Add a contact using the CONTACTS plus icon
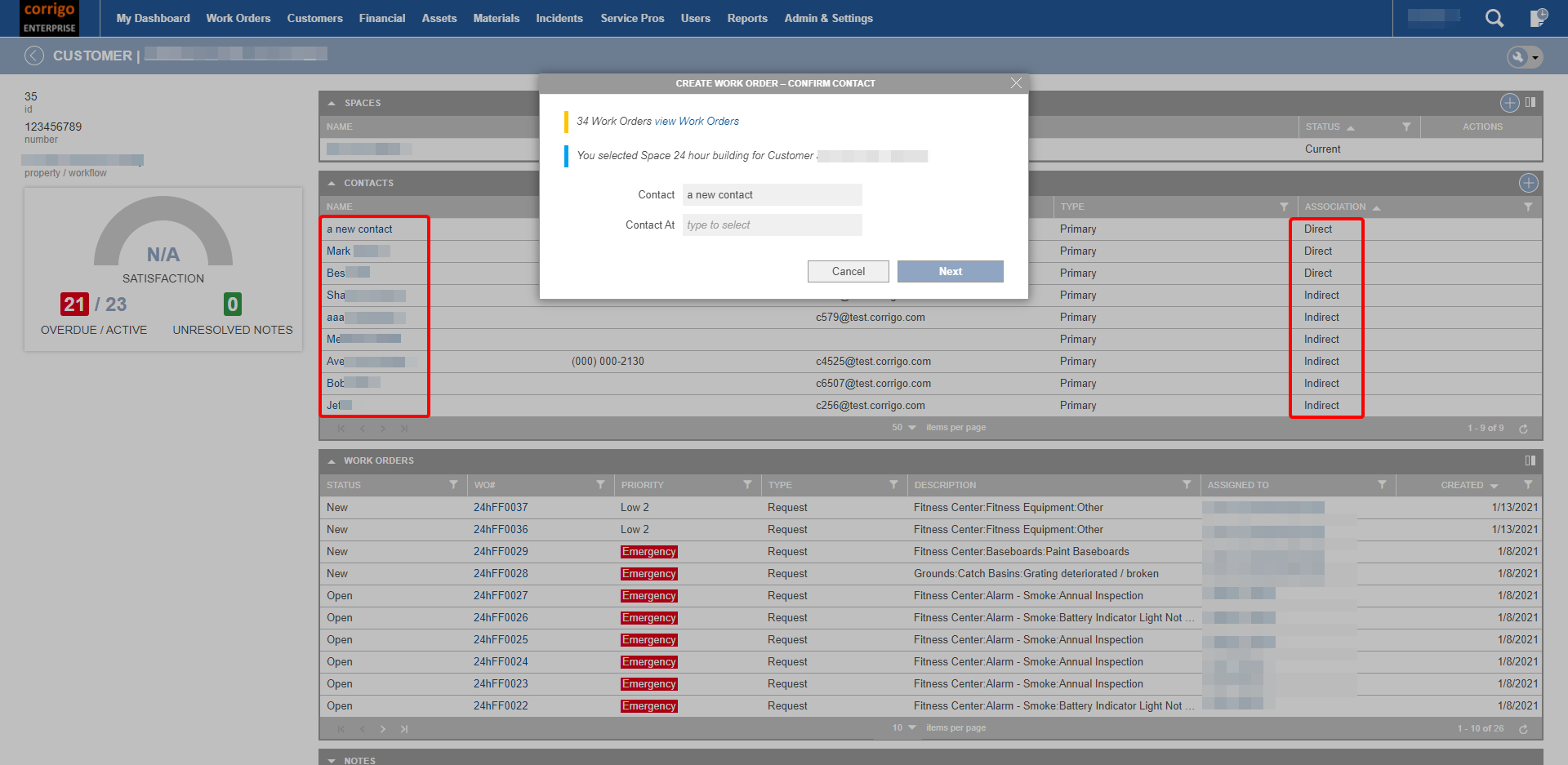 1529,183
